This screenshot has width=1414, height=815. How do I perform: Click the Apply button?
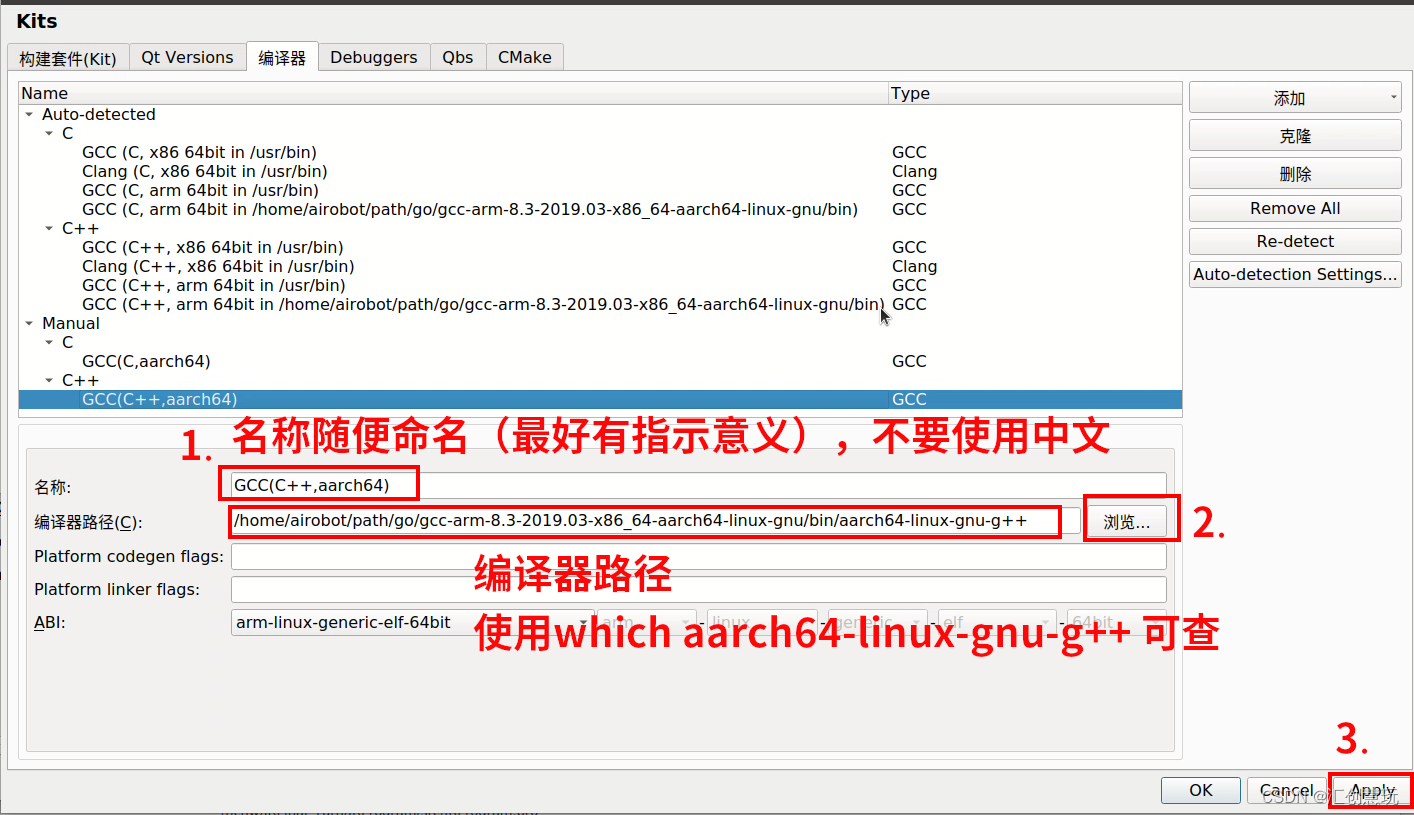1371,790
